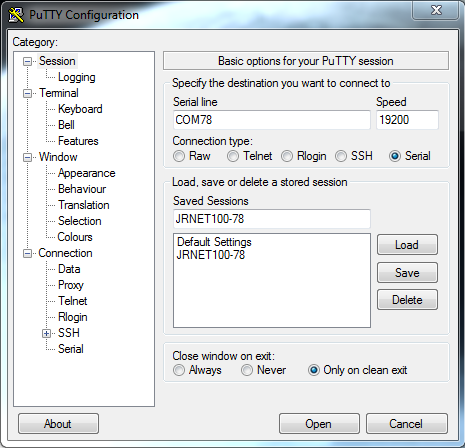The width and height of the screenshot is (465, 448).
Task: Open Proxy settings
Action: coord(71,285)
